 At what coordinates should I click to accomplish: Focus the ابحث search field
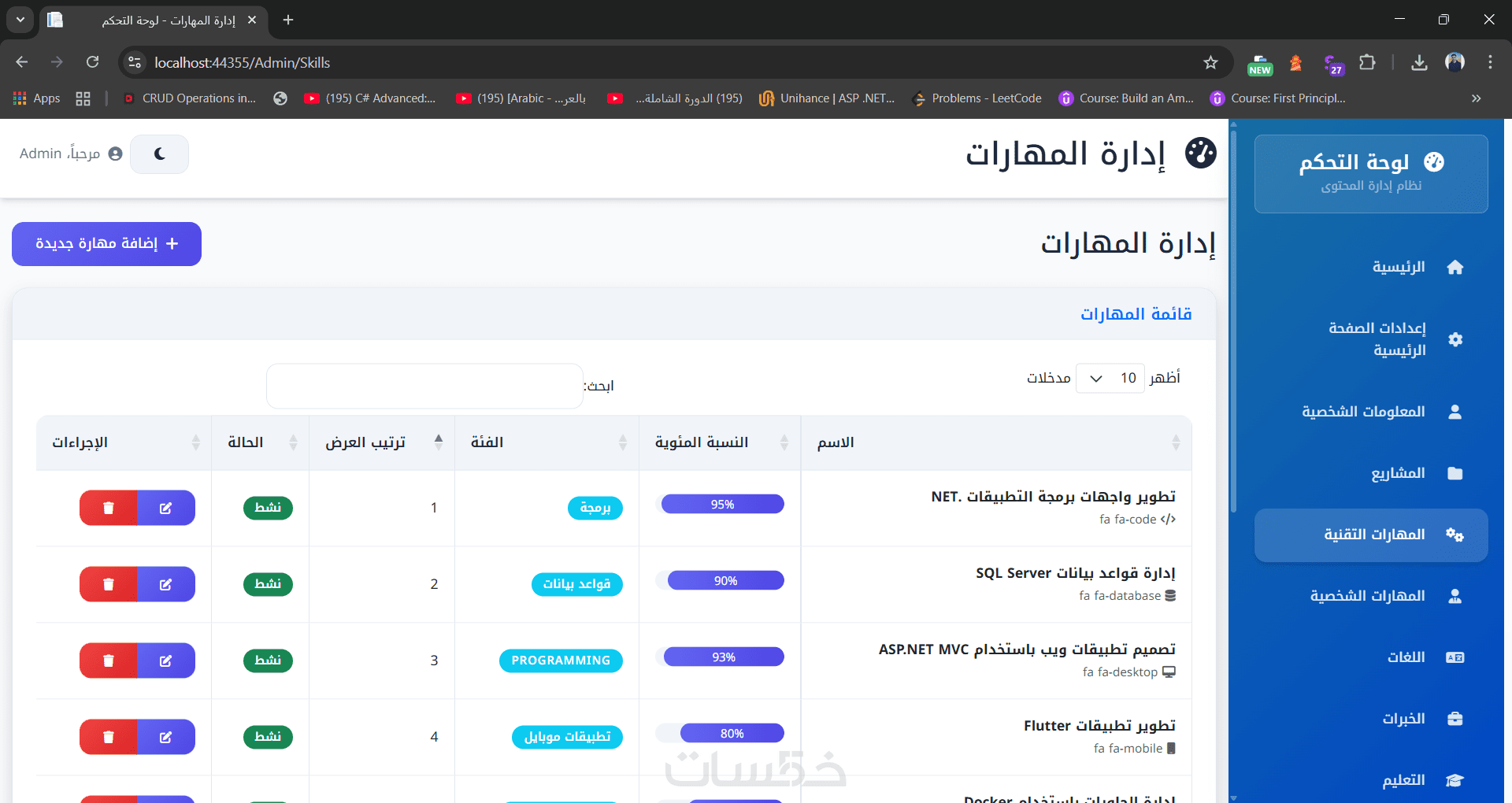(424, 386)
